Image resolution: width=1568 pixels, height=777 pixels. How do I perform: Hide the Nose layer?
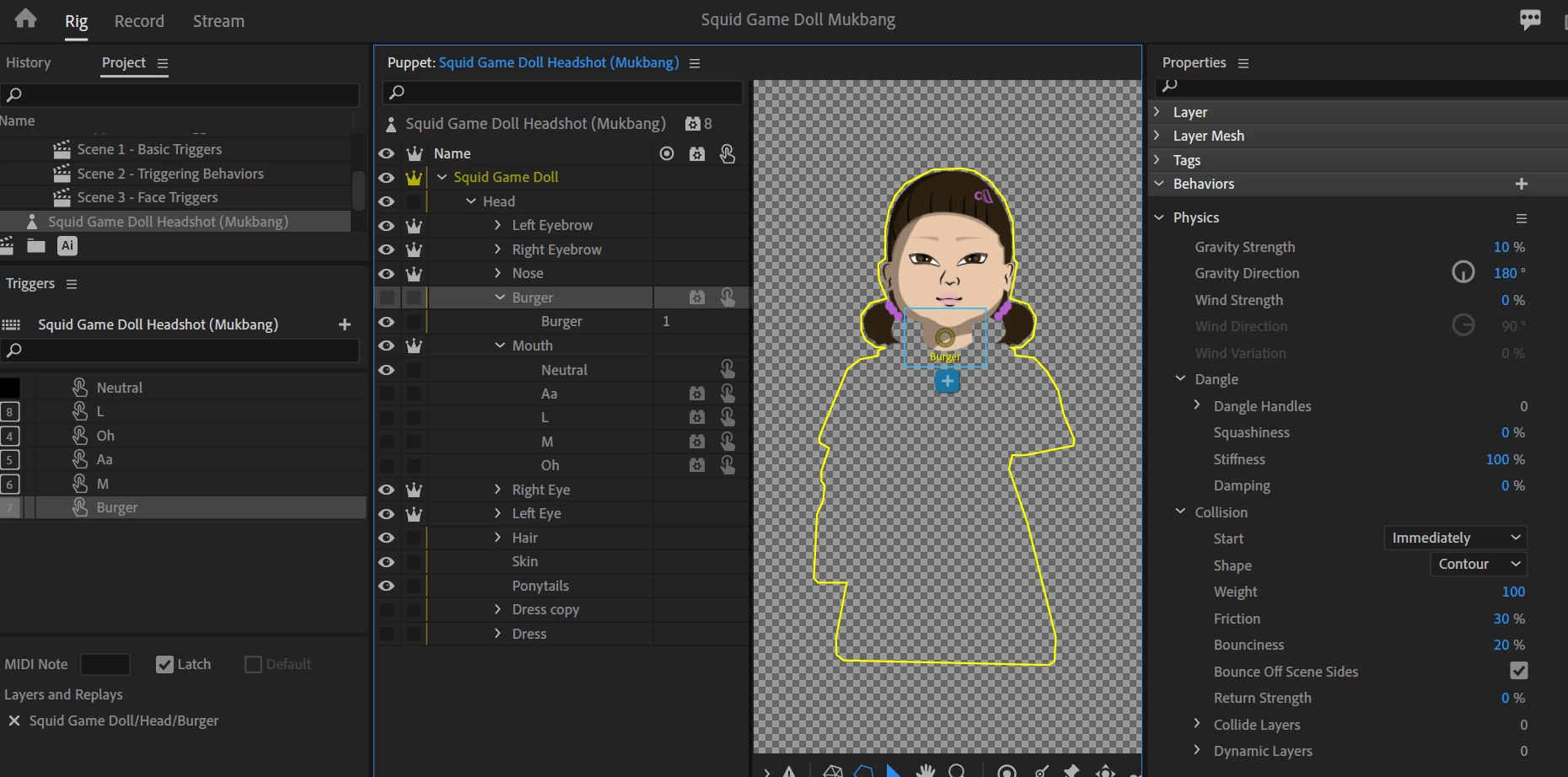click(x=386, y=274)
